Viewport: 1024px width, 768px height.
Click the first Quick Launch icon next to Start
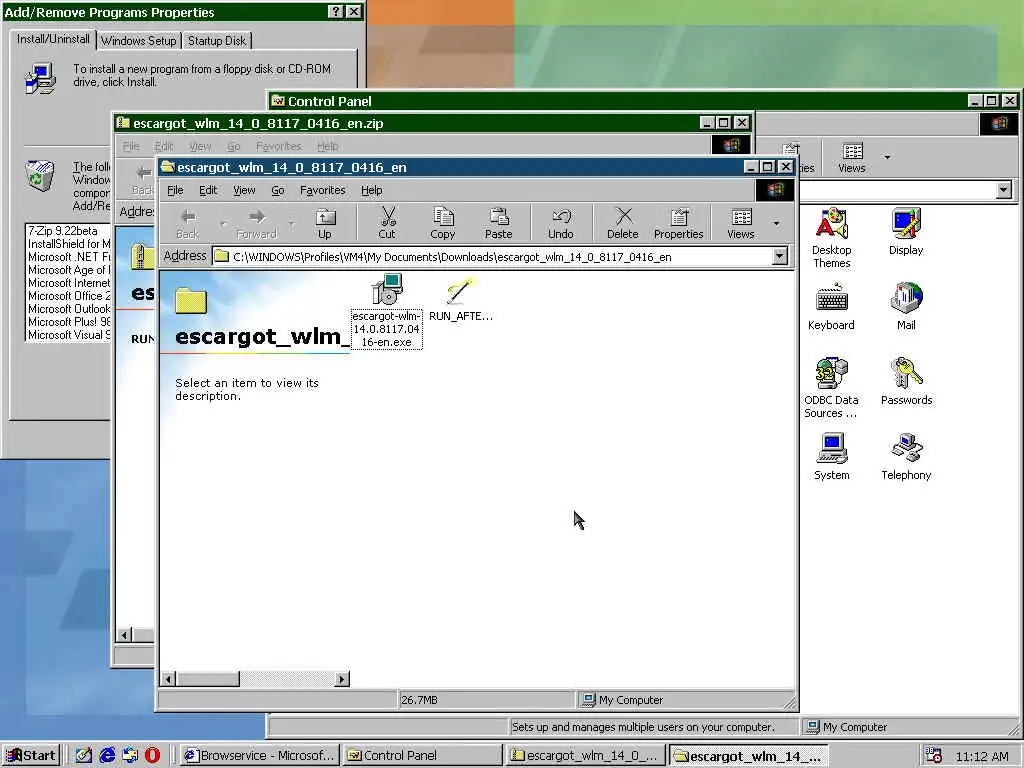[x=84, y=756]
